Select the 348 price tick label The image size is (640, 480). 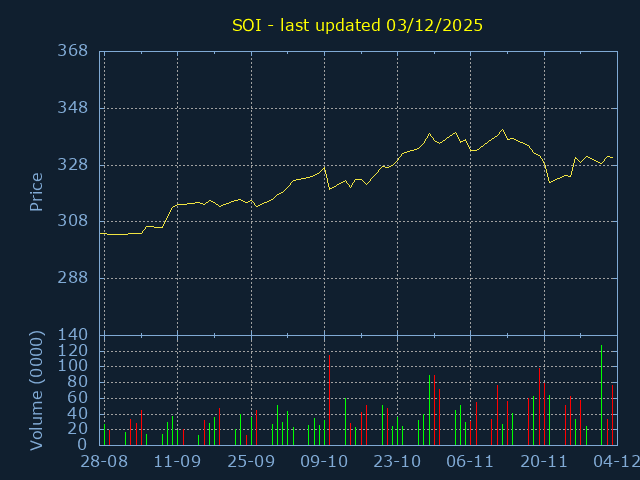72,108
